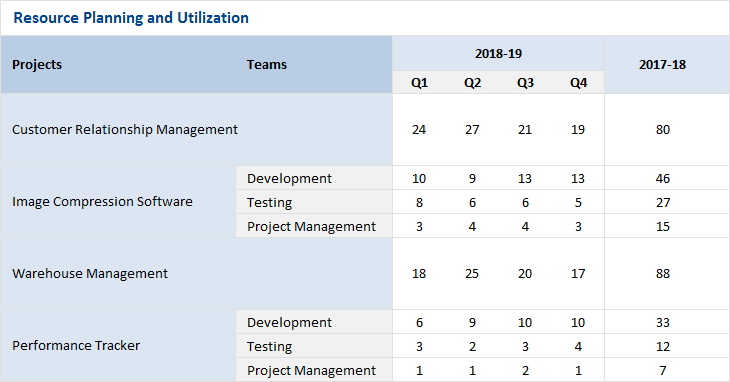This screenshot has height=382, width=730.
Task: Select the Warehouse Management project cell
Action: click(x=196, y=274)
